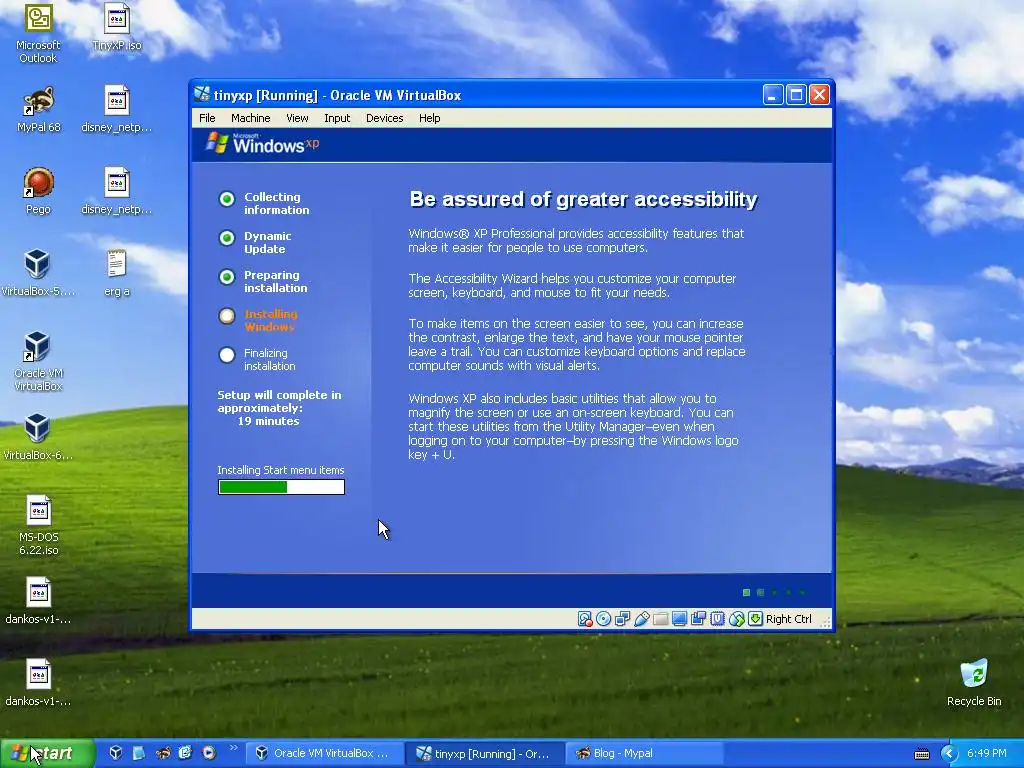Click the CPU features chip indicator in the VM status bar

tap(717, 618)
